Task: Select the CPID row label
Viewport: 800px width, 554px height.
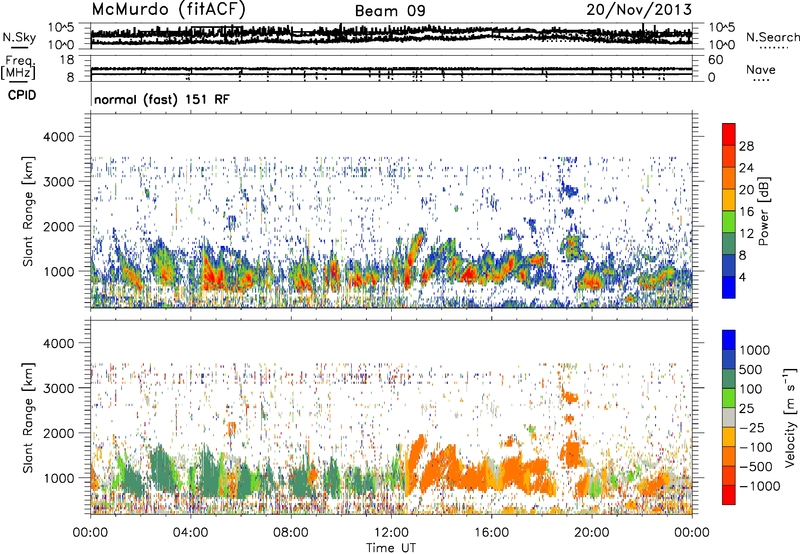Action: click(x=22, y=95)
